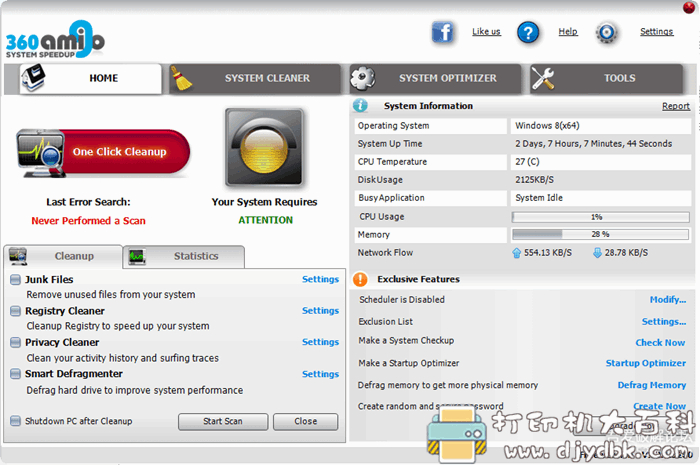
Task: Enable Shutdown PC after Cleanup
Action: (x=15, y=421)
